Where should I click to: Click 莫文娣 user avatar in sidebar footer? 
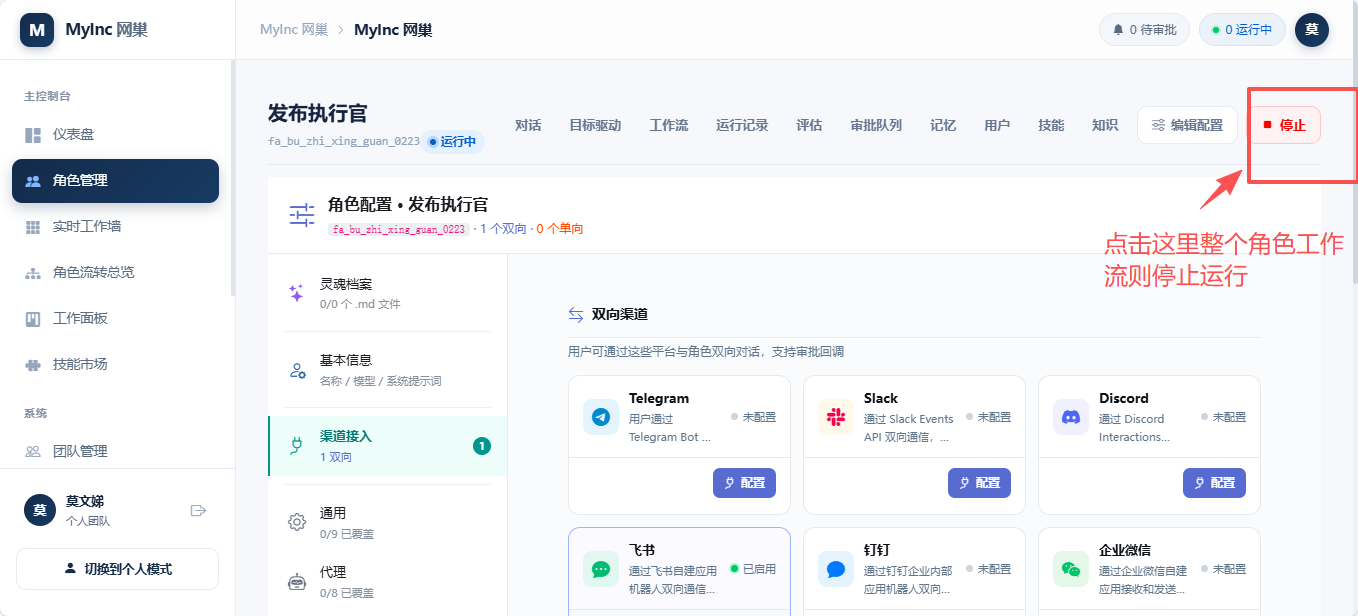[40, 510]
